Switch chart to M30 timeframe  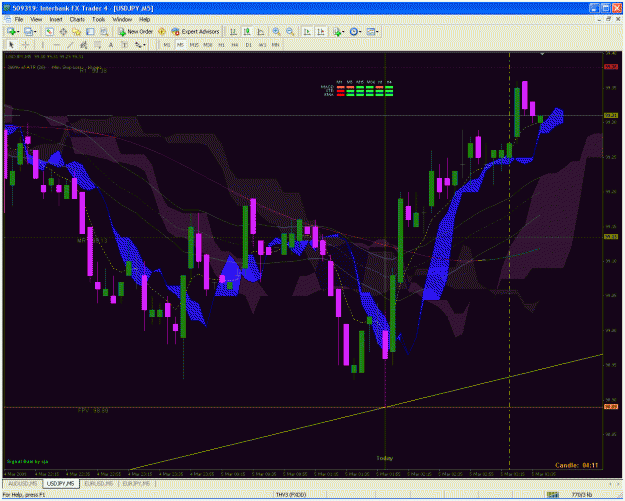coord(208,45)
